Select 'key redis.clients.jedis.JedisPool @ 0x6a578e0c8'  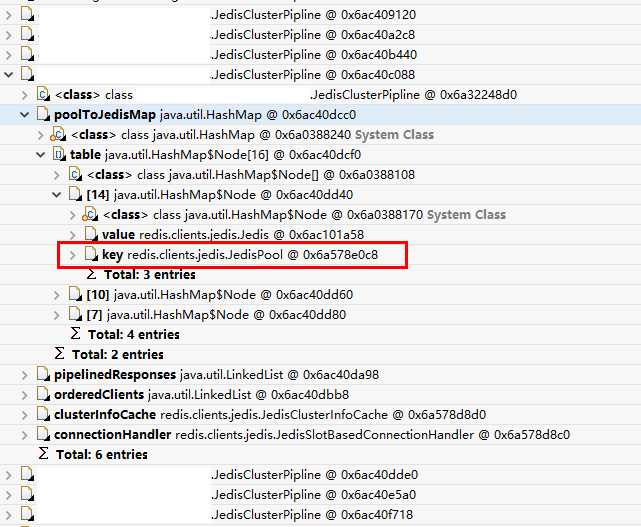coord(240,255)
